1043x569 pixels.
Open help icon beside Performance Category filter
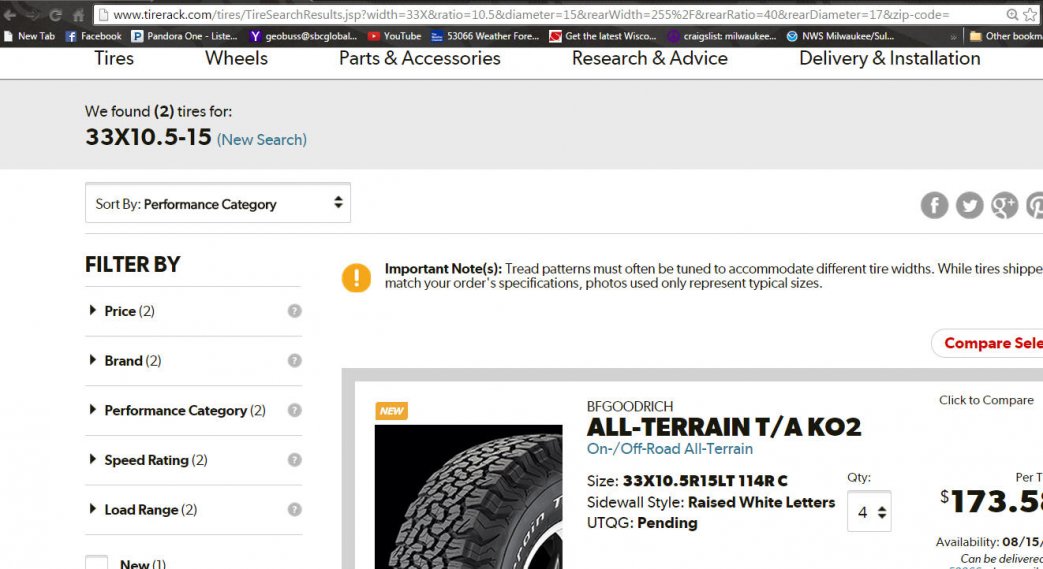point(295,410)
